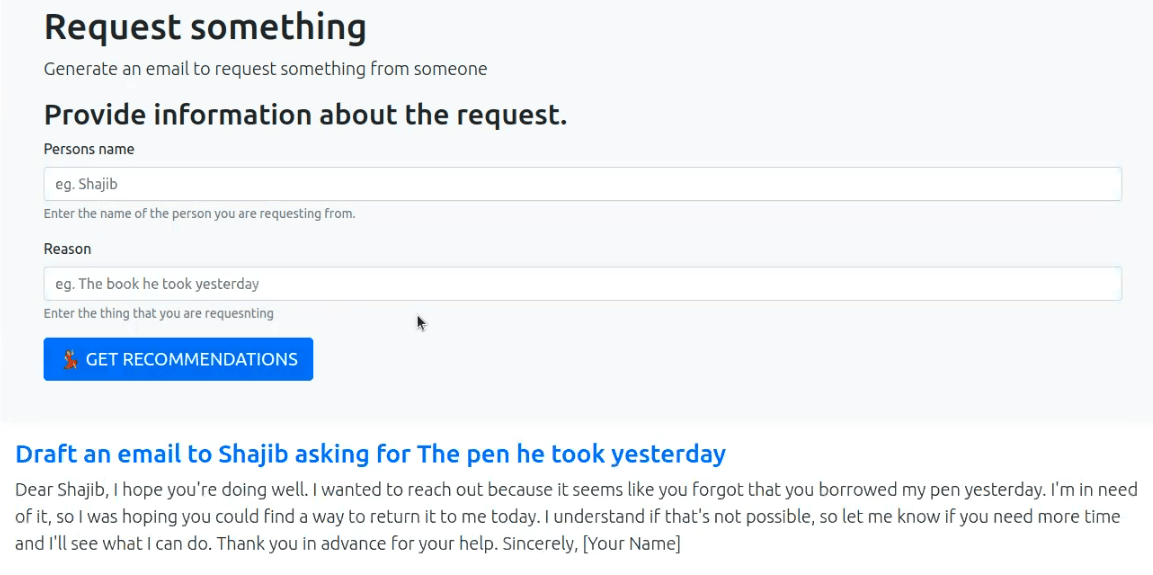
Task: Open the blue "Draft an email to Shajib" heading
Action: coord(371,454)
